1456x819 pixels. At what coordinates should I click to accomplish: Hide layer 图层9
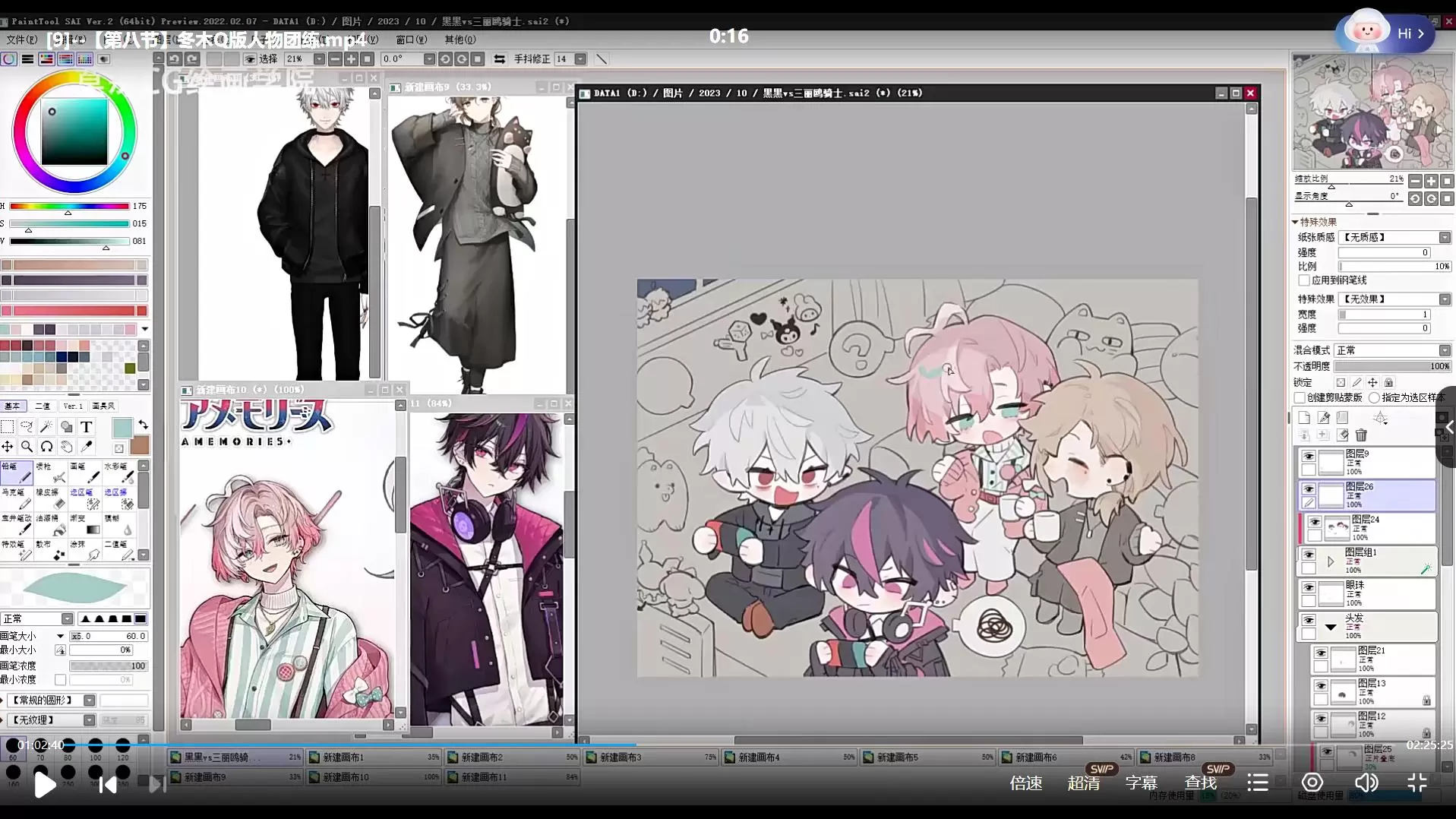[x=1309, y=456]
